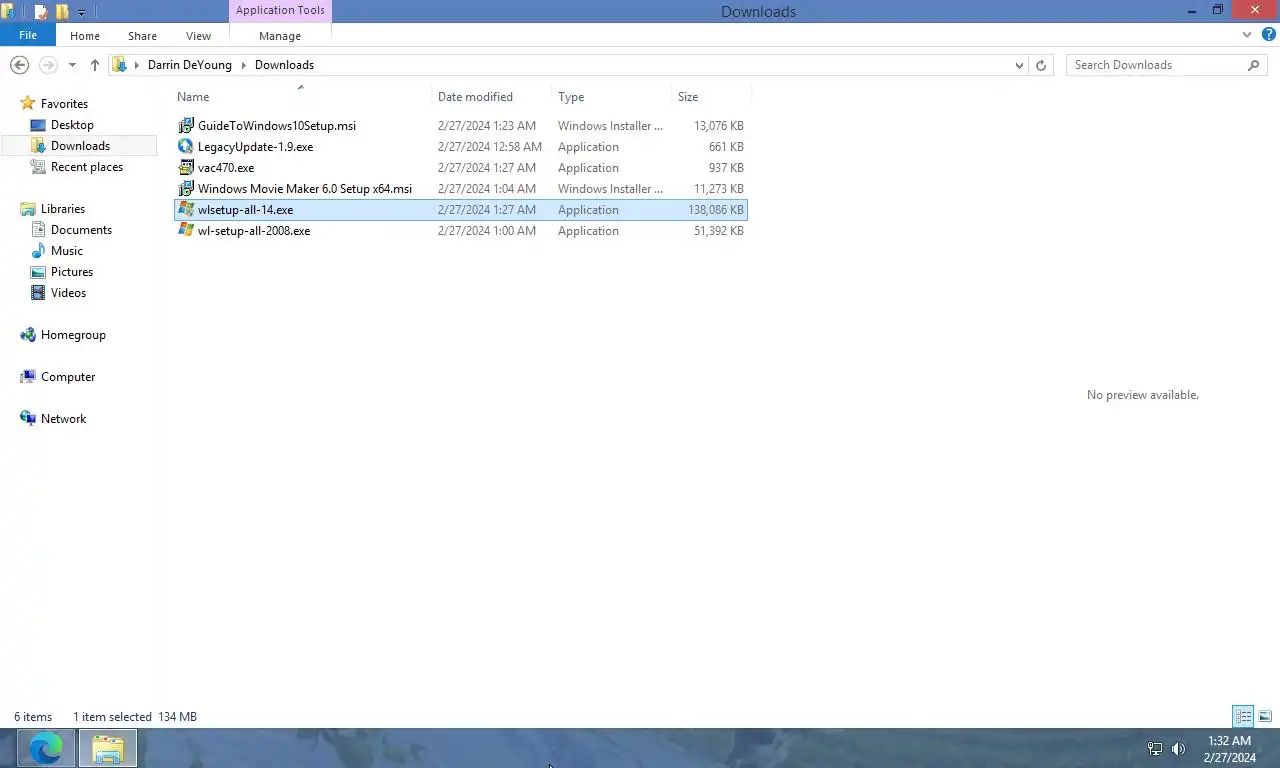Switch to the Share ribbon tab
Image resolution: width=1280 pixels, height=768 pixels.
click(x=142, y=36)
